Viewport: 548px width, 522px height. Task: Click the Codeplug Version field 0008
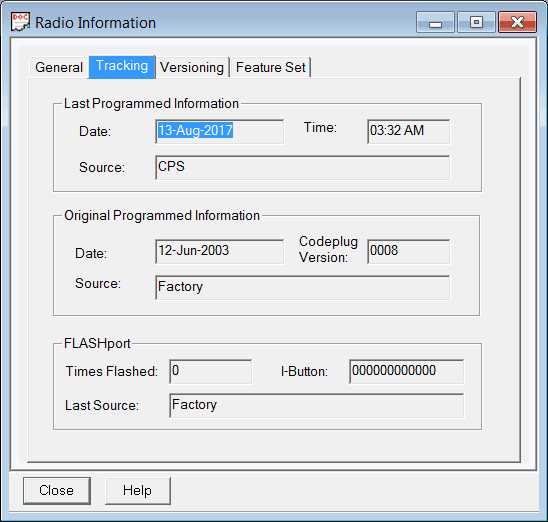point(409,252)
